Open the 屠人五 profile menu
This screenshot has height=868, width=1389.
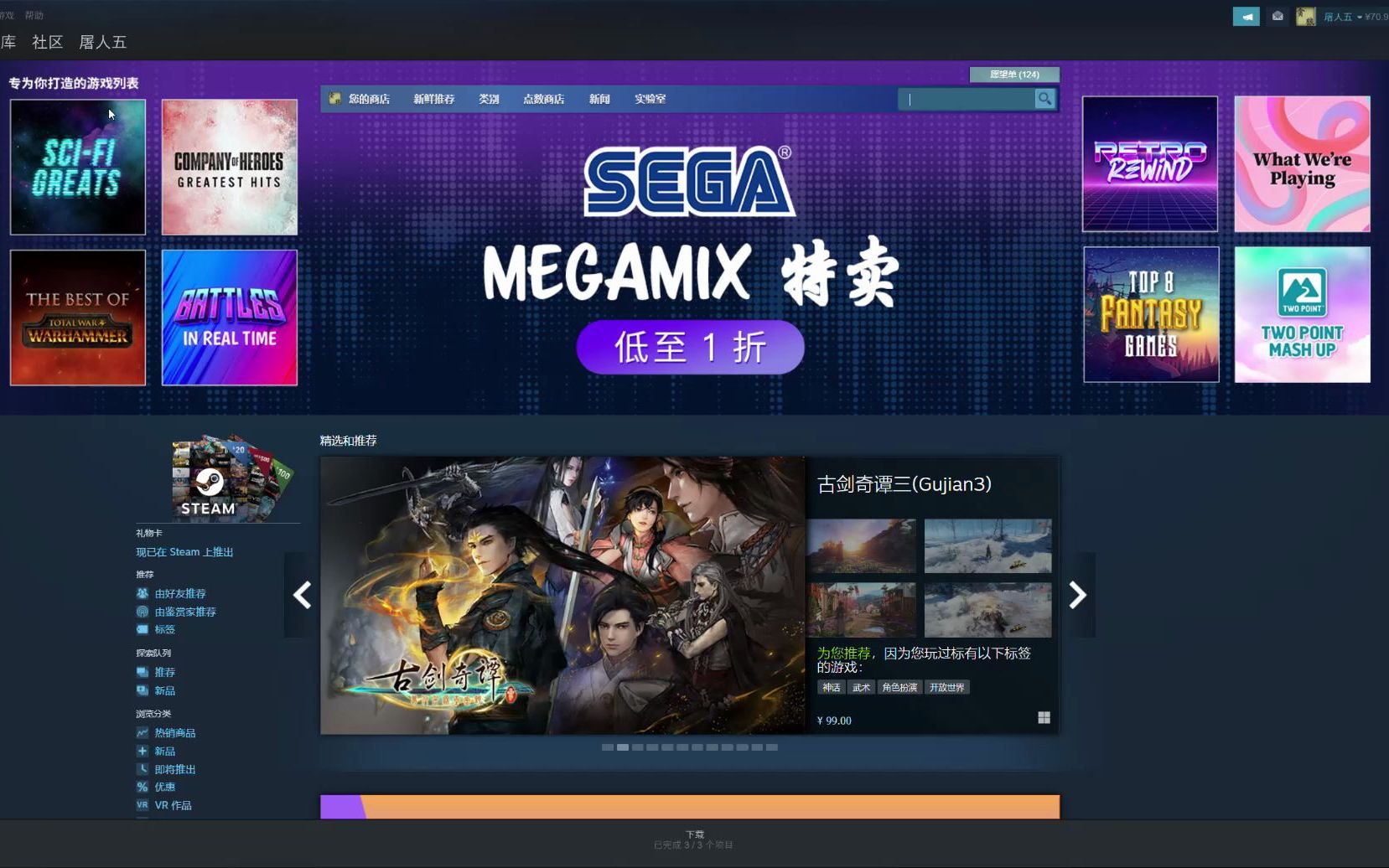tap(102, 42)
